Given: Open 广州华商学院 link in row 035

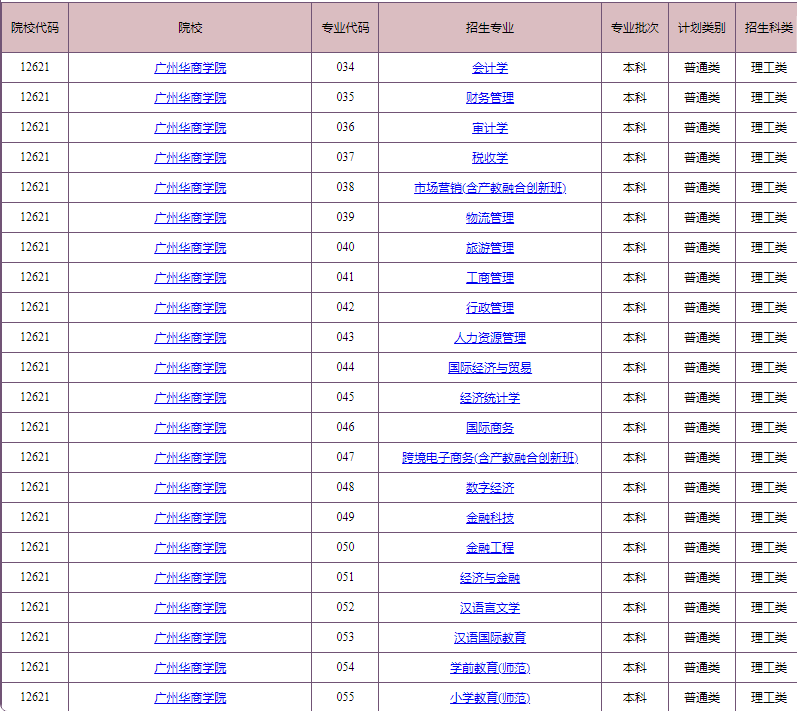Looking at the screenshot, I should click(x=190, y=98).
